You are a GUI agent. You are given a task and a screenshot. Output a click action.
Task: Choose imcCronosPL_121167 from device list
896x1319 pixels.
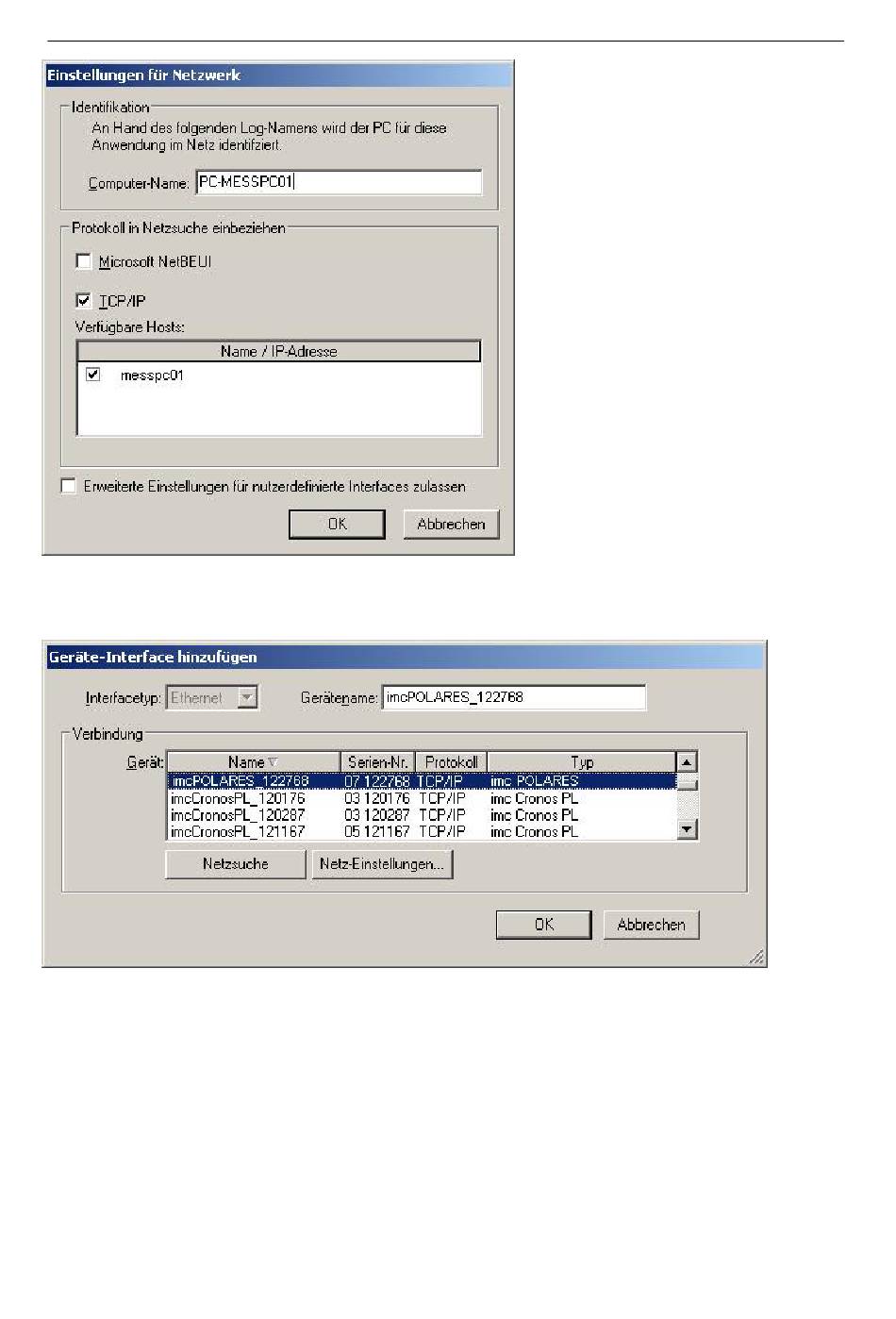238,831
